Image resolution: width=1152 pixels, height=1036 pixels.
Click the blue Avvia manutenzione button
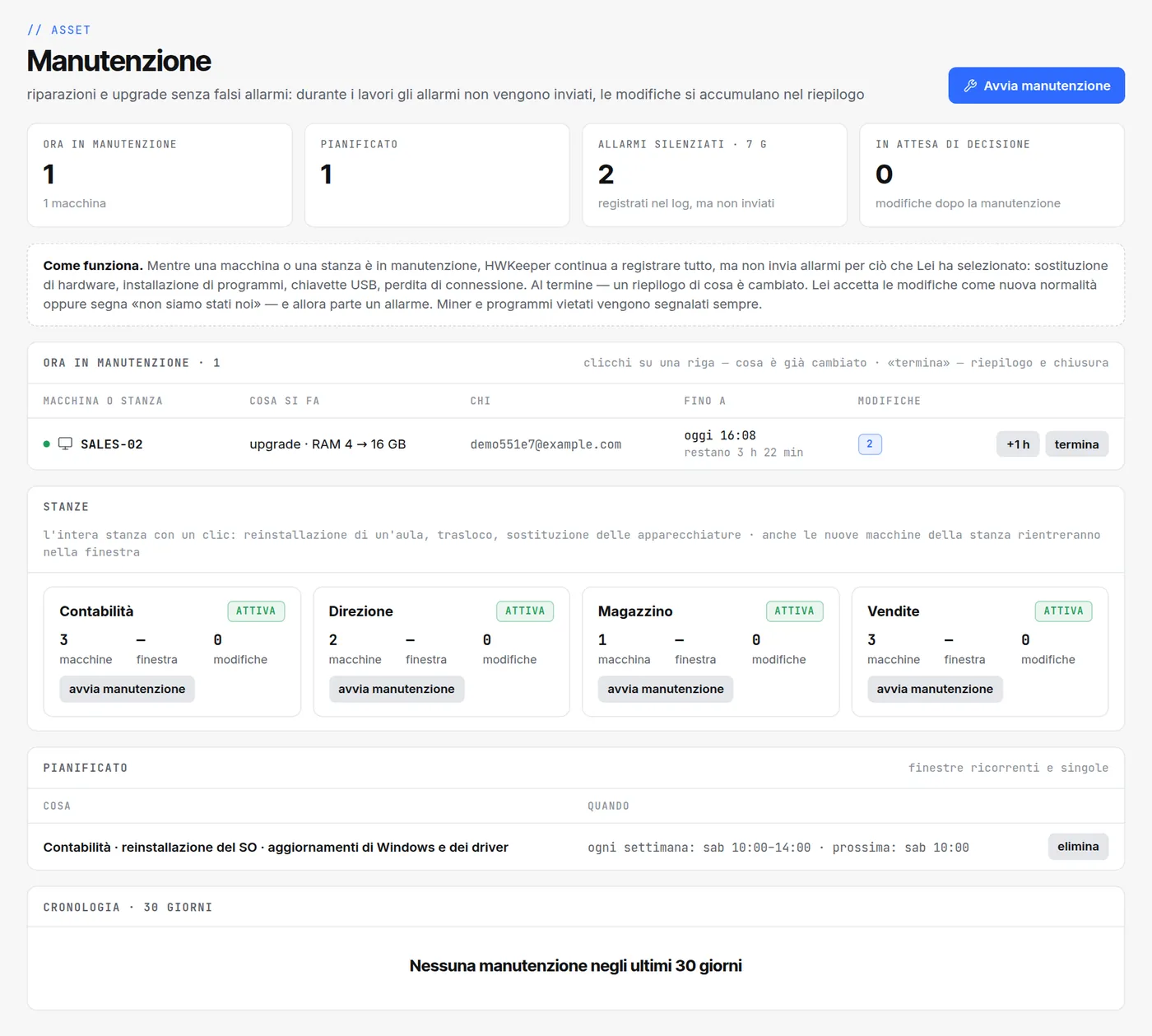click(1036, 86)
